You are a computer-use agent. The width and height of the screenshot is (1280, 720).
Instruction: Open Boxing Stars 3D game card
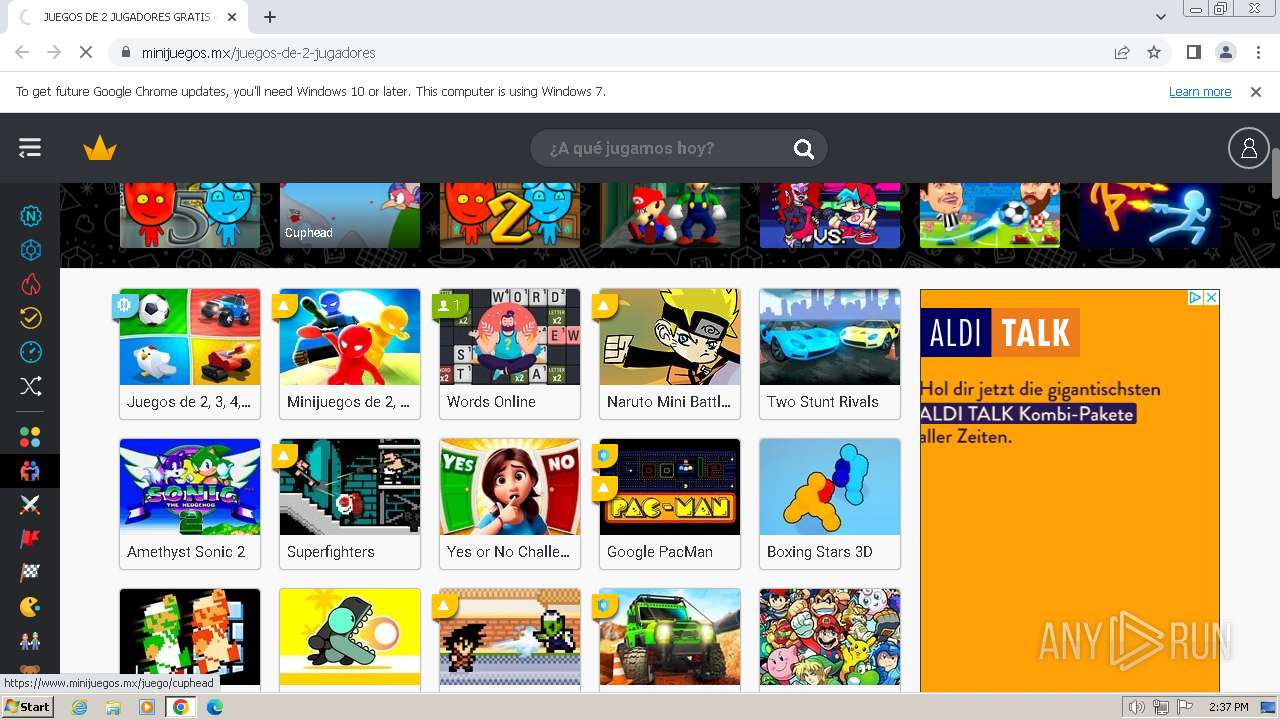830,503
